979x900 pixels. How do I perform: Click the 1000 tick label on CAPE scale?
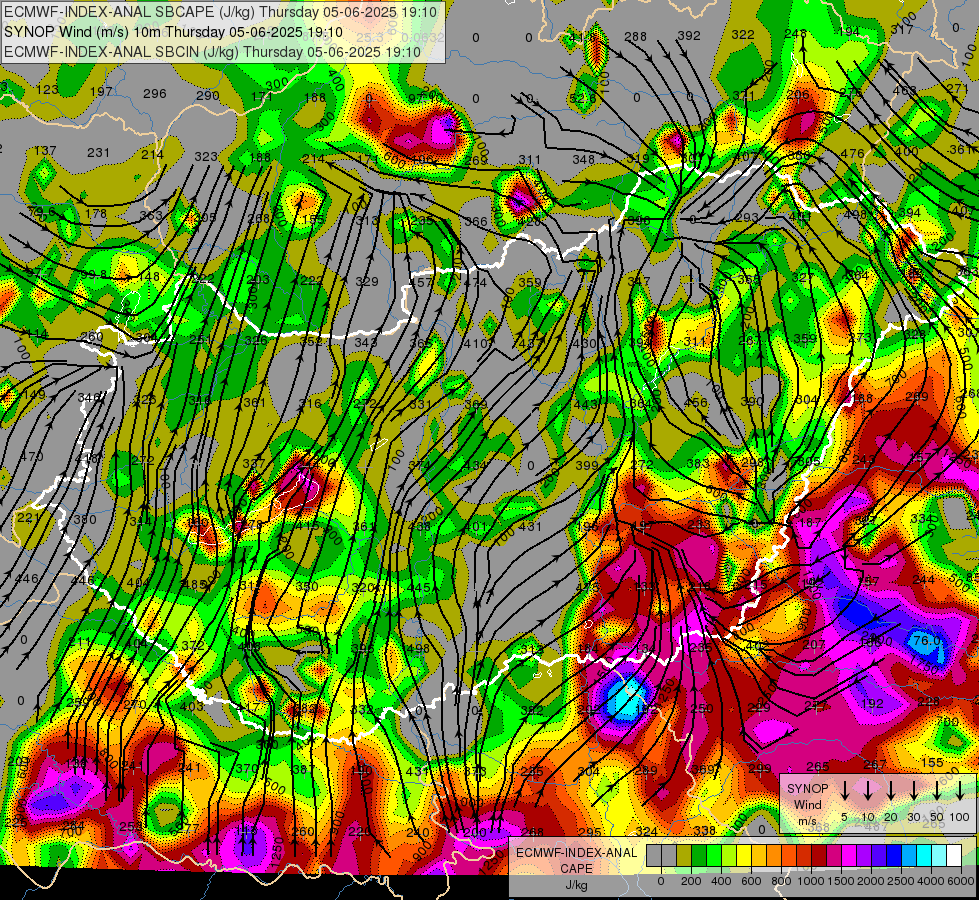tap(811, 881)
